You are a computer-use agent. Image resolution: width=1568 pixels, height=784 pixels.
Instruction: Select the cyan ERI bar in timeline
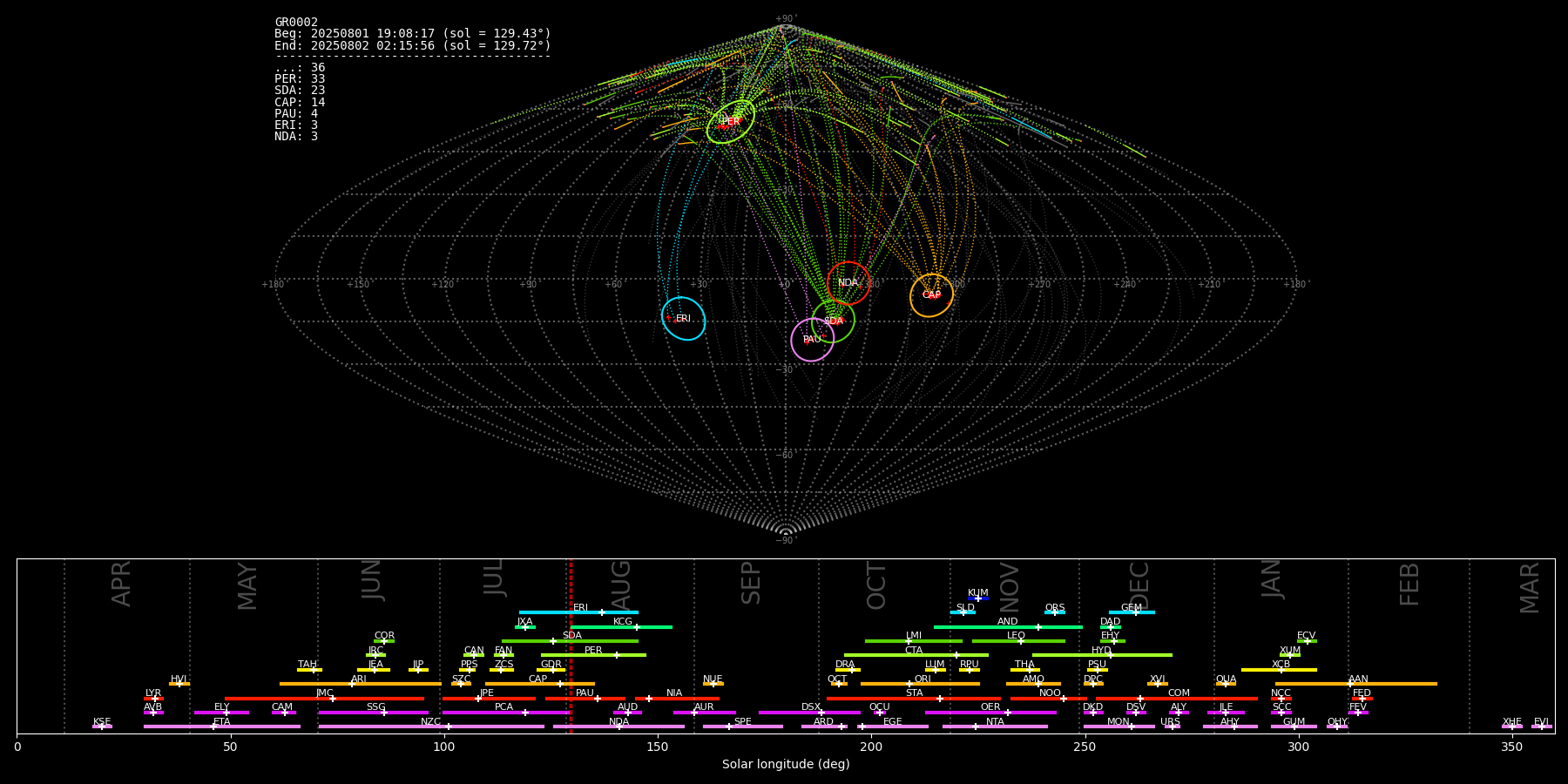coord(578,612)
